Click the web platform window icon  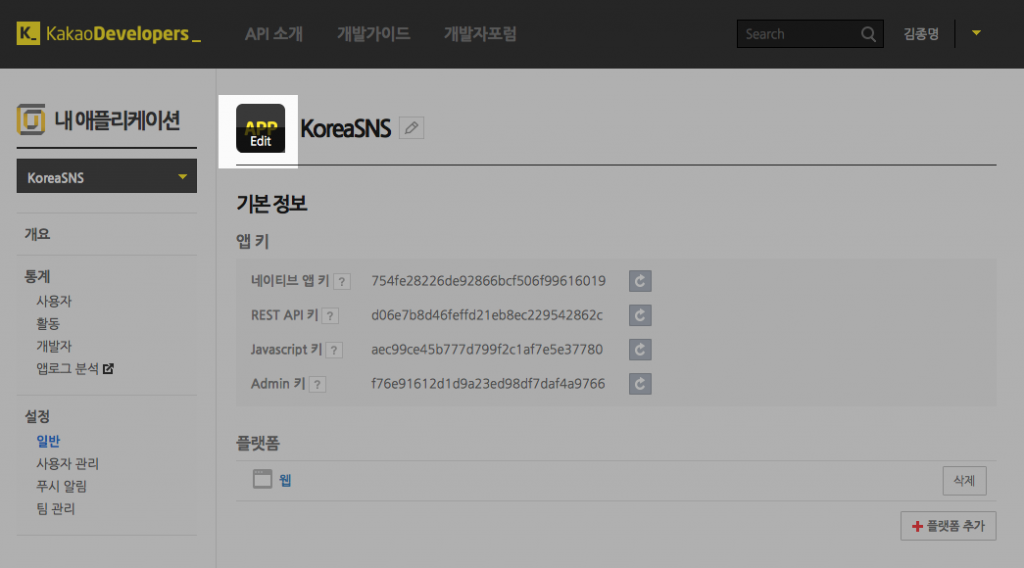[263, 479]
